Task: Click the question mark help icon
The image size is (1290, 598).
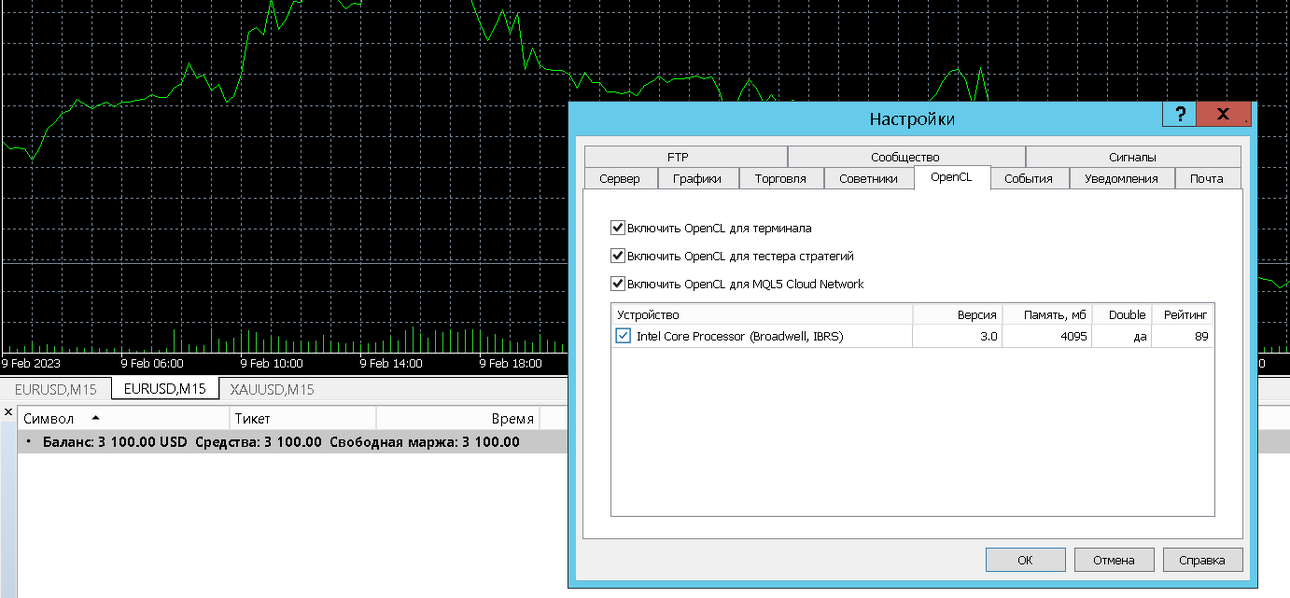Action: point(1179,114)
